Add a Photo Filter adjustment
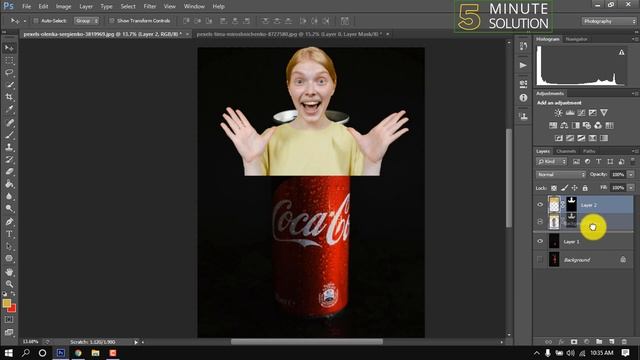This screenshot has width=640, height=360. tap(587, 125)
